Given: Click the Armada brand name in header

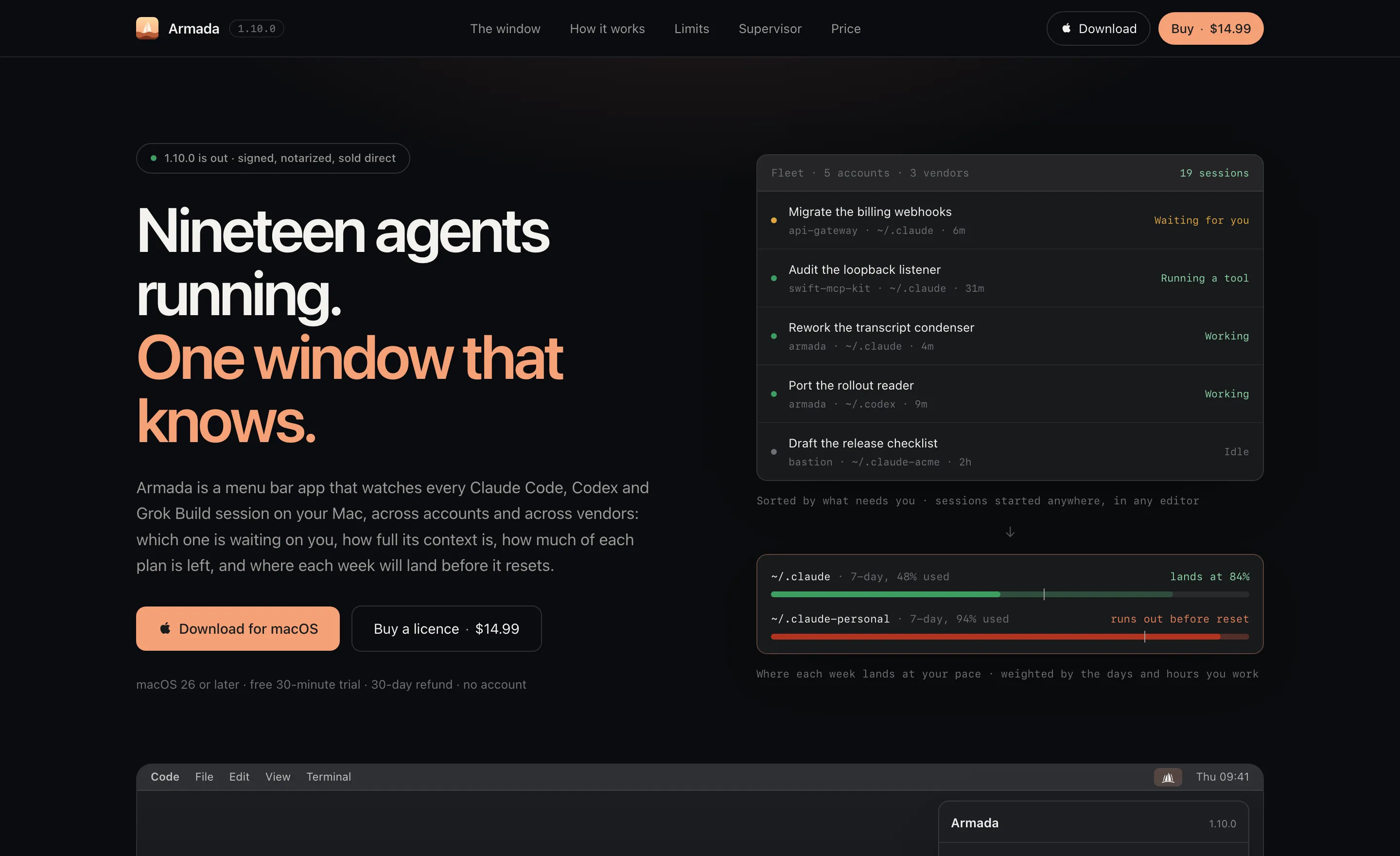Looking at the screenshot, I should [x=194, y=28].
